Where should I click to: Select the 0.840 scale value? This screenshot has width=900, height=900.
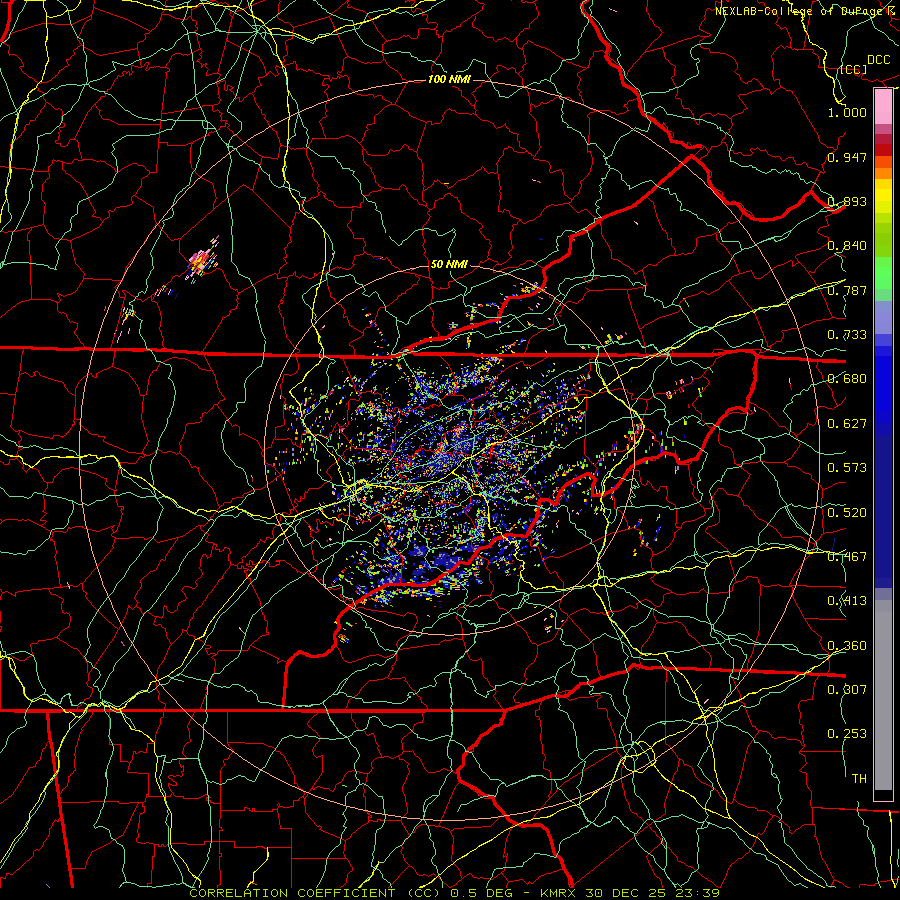coord(847,246)
